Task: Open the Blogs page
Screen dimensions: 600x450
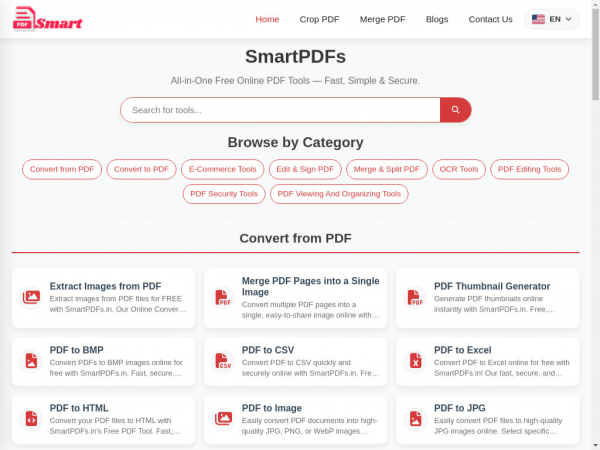Action: [437, 19]
